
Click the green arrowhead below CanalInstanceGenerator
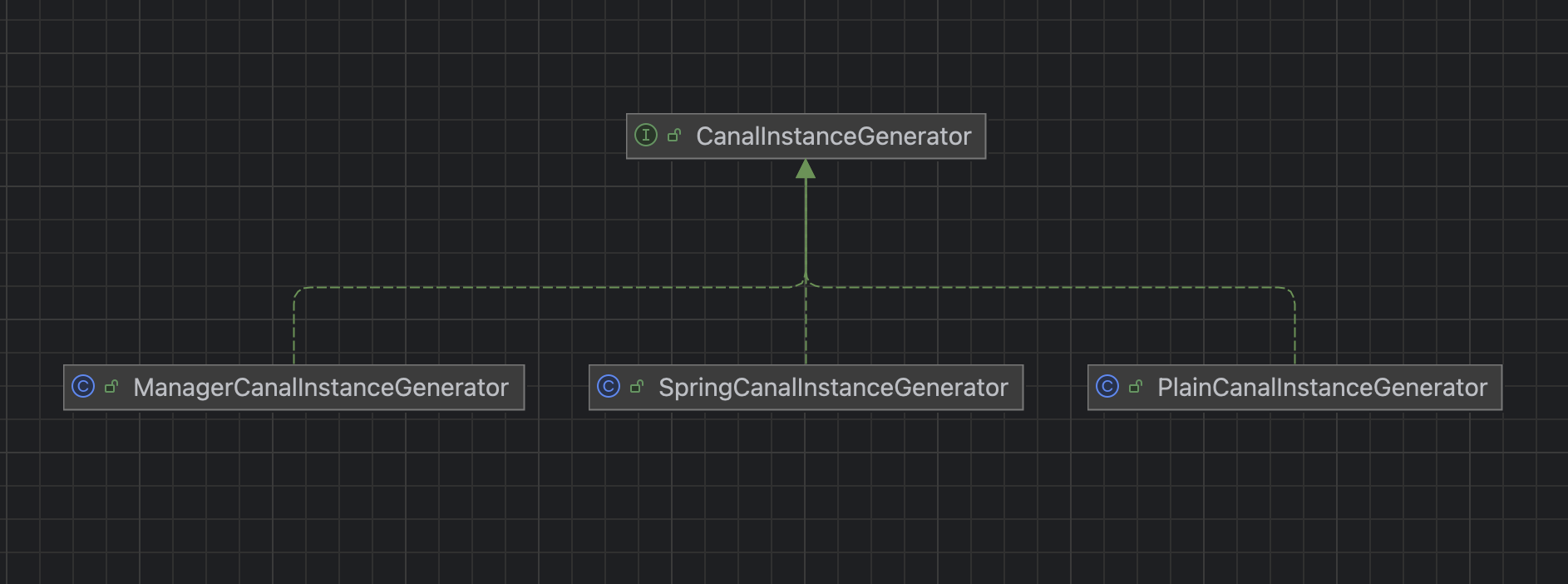click(806, 170)
